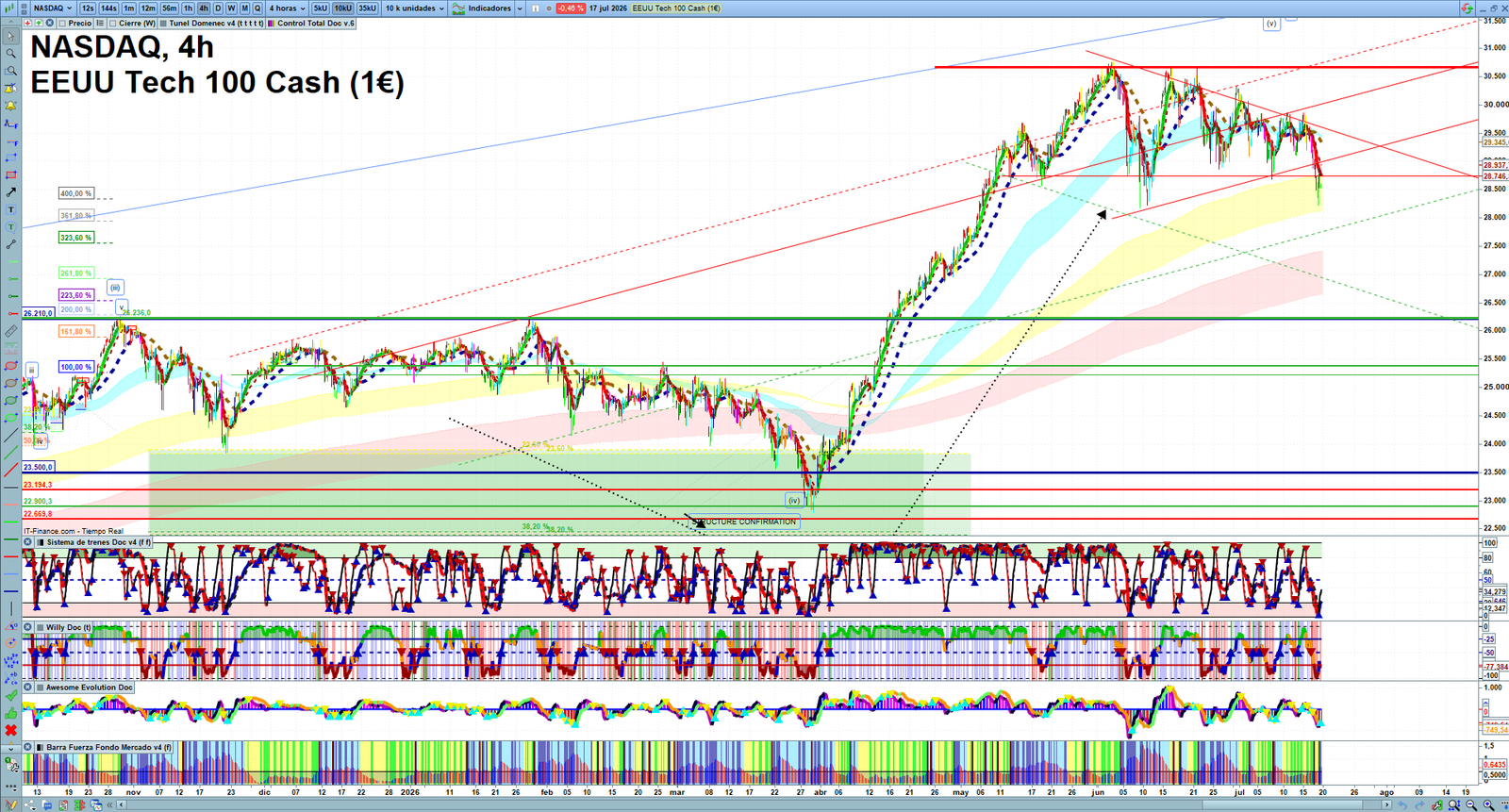
Task: Click the bar chart icon beside NASDAQ
Action: pos(8,8)
